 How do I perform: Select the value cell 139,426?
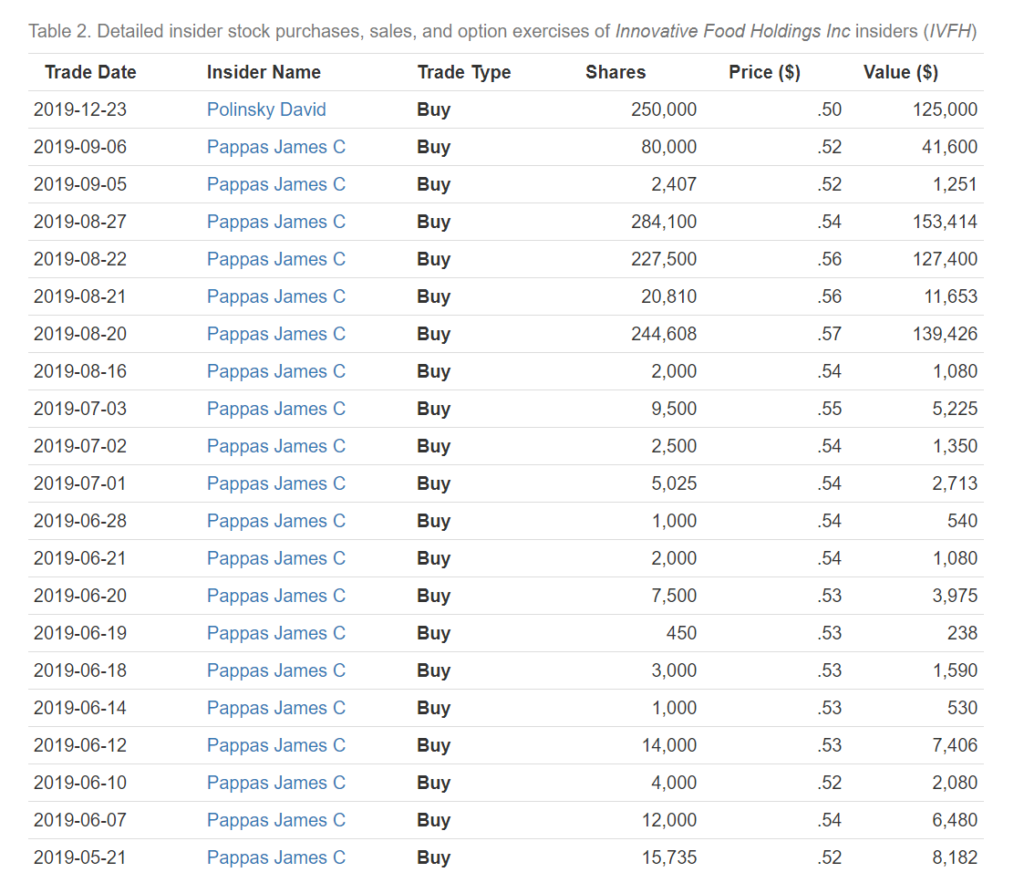click(x=945, y=334)
